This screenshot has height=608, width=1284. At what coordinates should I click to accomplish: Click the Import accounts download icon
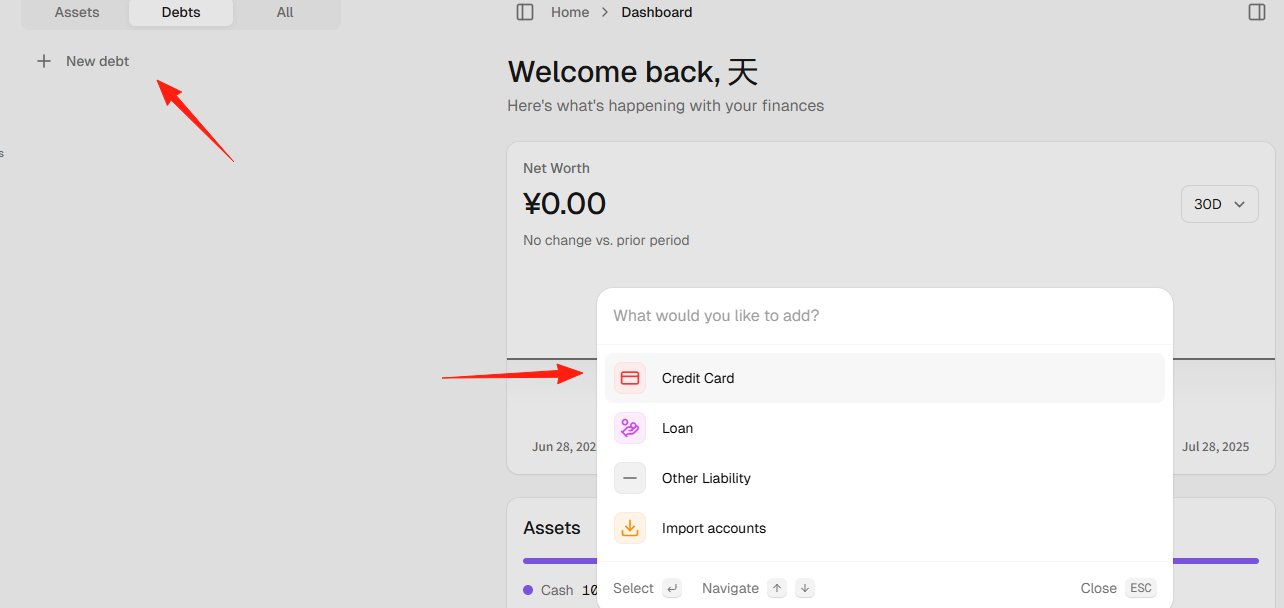630,528
